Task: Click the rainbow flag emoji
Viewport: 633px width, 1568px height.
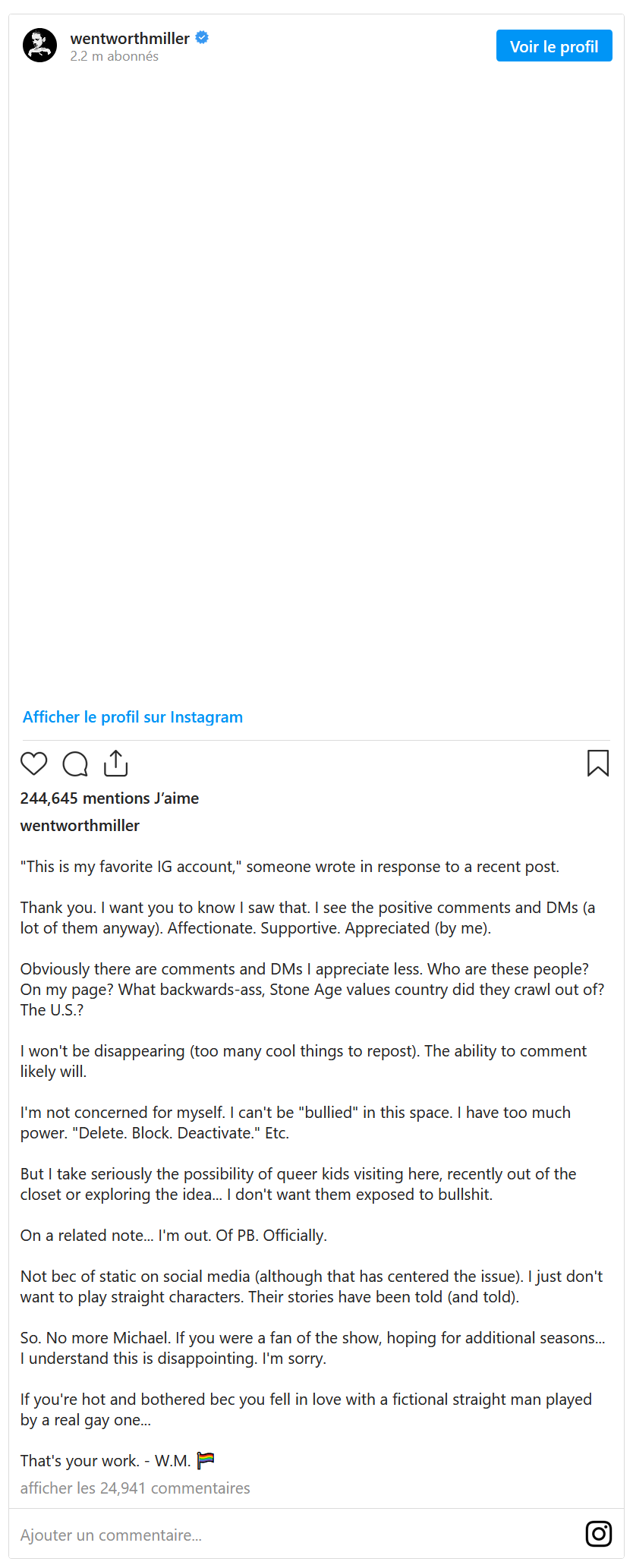Action: pyautogui.click(x=206, y=1459)
